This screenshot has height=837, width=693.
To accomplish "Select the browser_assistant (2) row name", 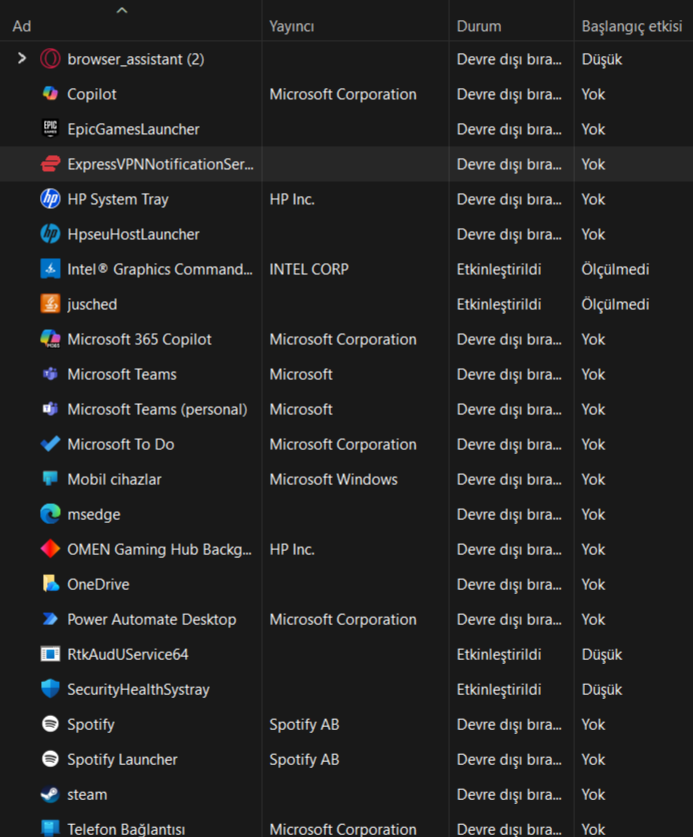I will (136, 59).
